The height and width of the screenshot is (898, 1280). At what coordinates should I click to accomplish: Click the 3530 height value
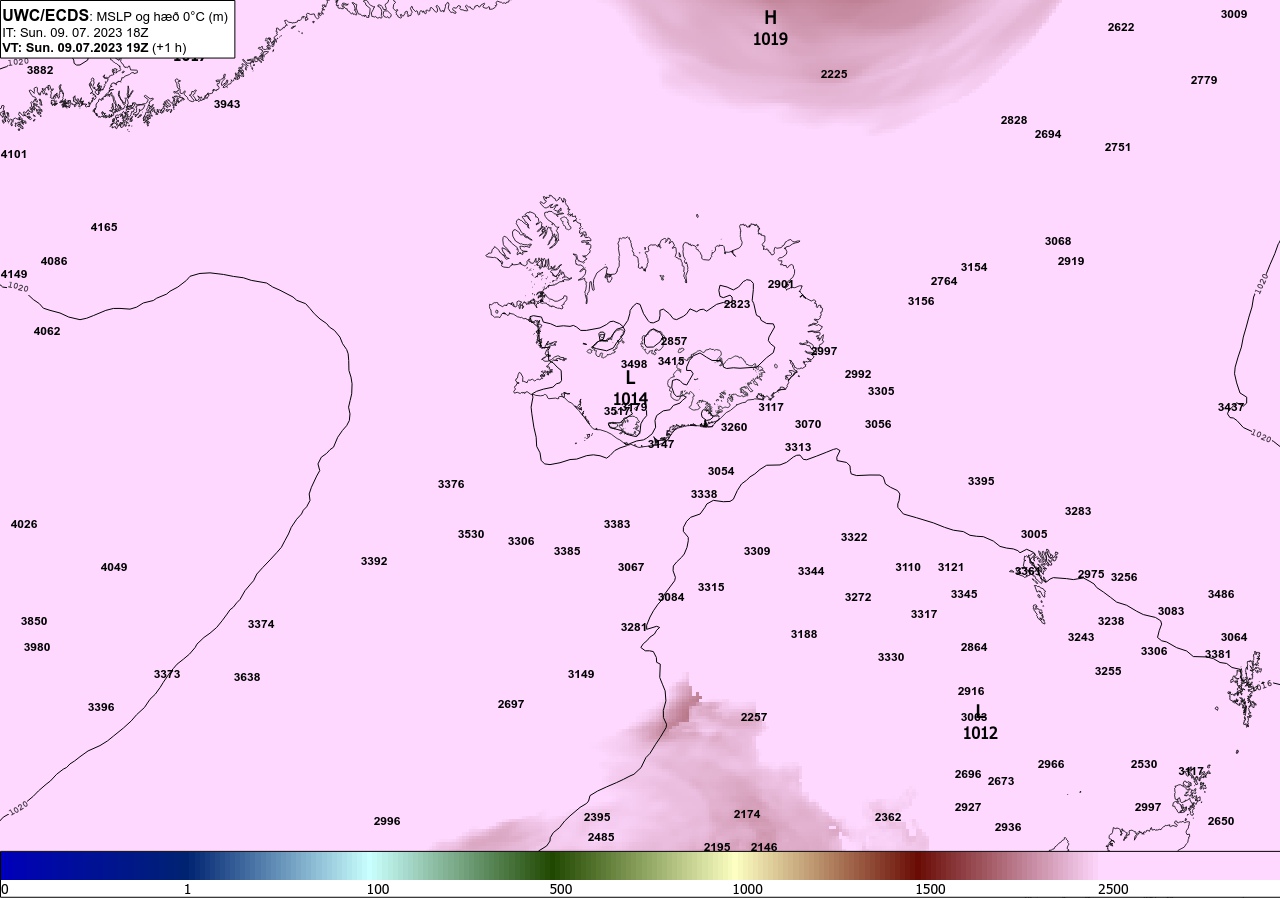(x=471, y=534)
